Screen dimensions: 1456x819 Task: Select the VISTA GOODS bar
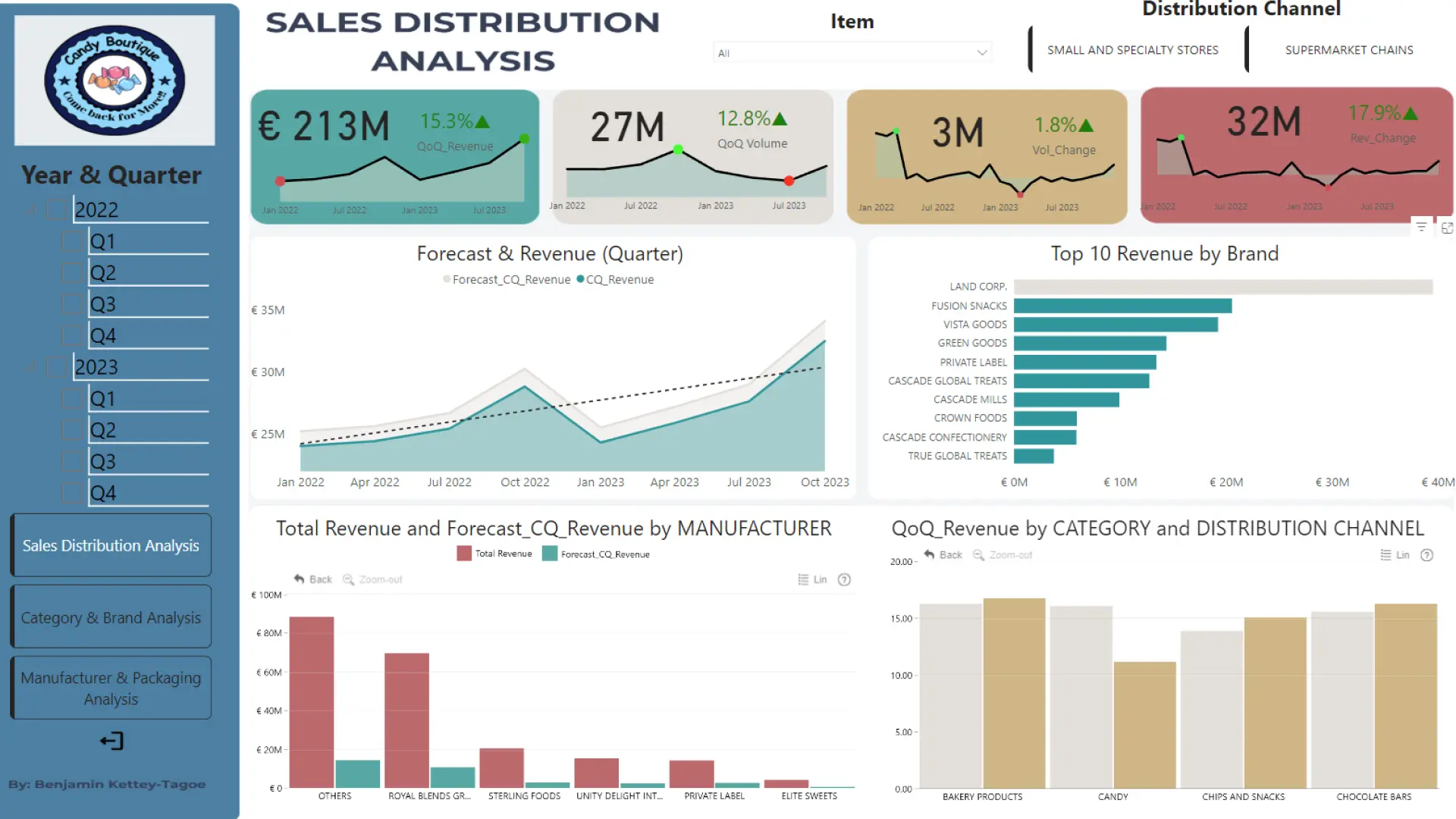tap(1116, 325)
